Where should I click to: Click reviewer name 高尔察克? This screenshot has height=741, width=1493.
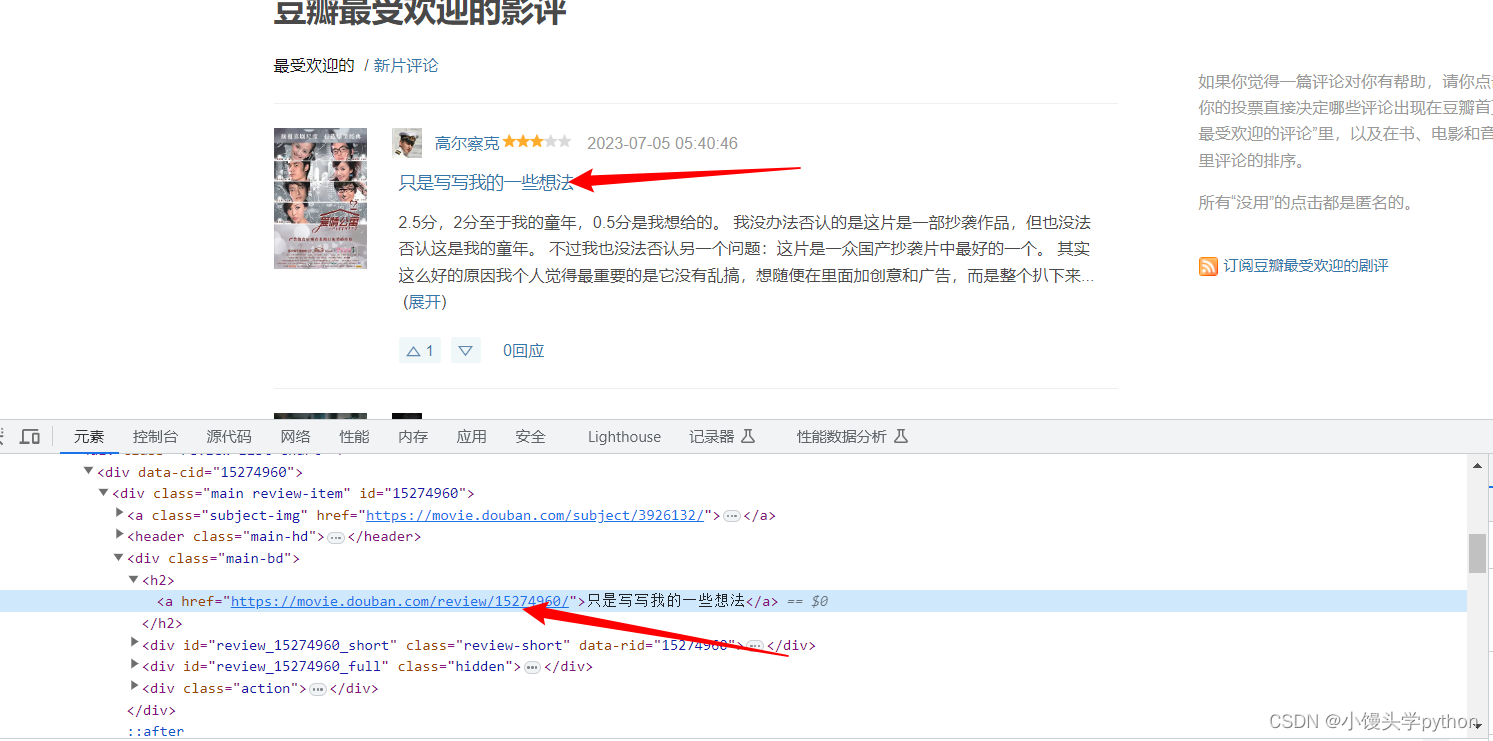467,142
